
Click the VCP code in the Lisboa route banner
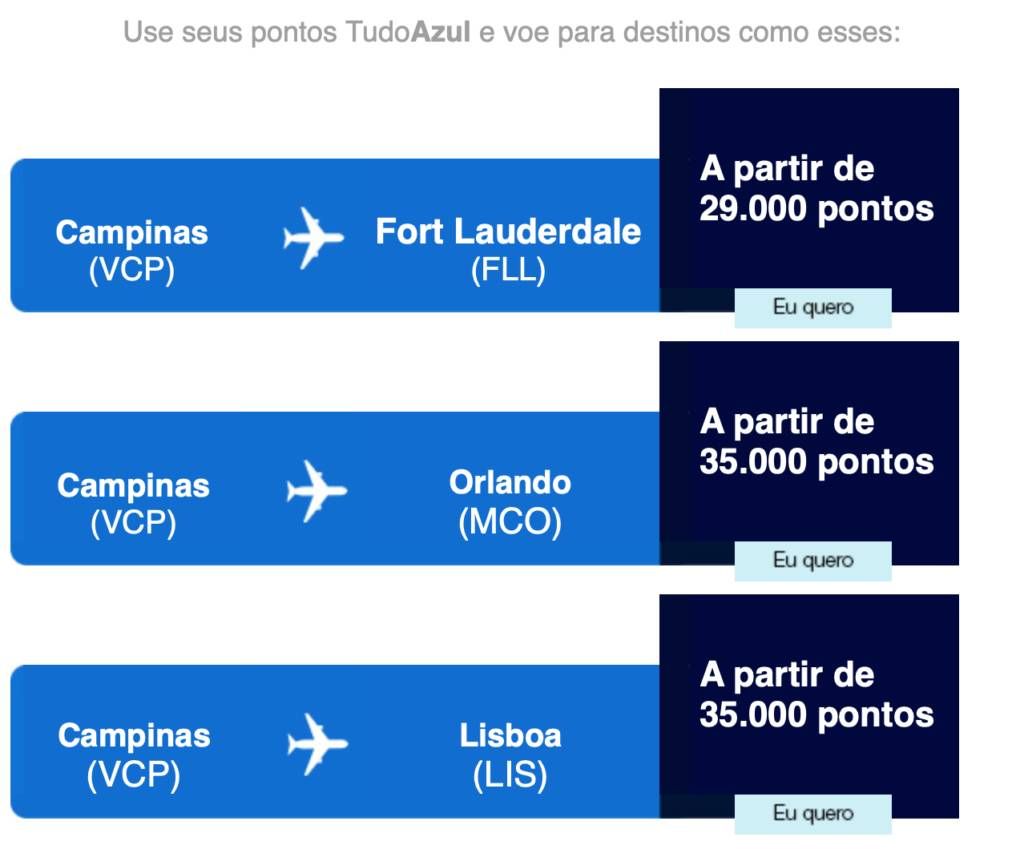pos(134,775)
